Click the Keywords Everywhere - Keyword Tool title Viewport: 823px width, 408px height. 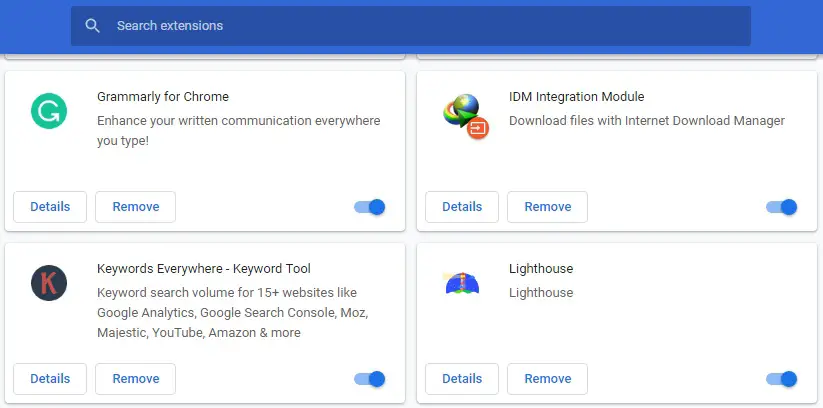coord(204,268)
